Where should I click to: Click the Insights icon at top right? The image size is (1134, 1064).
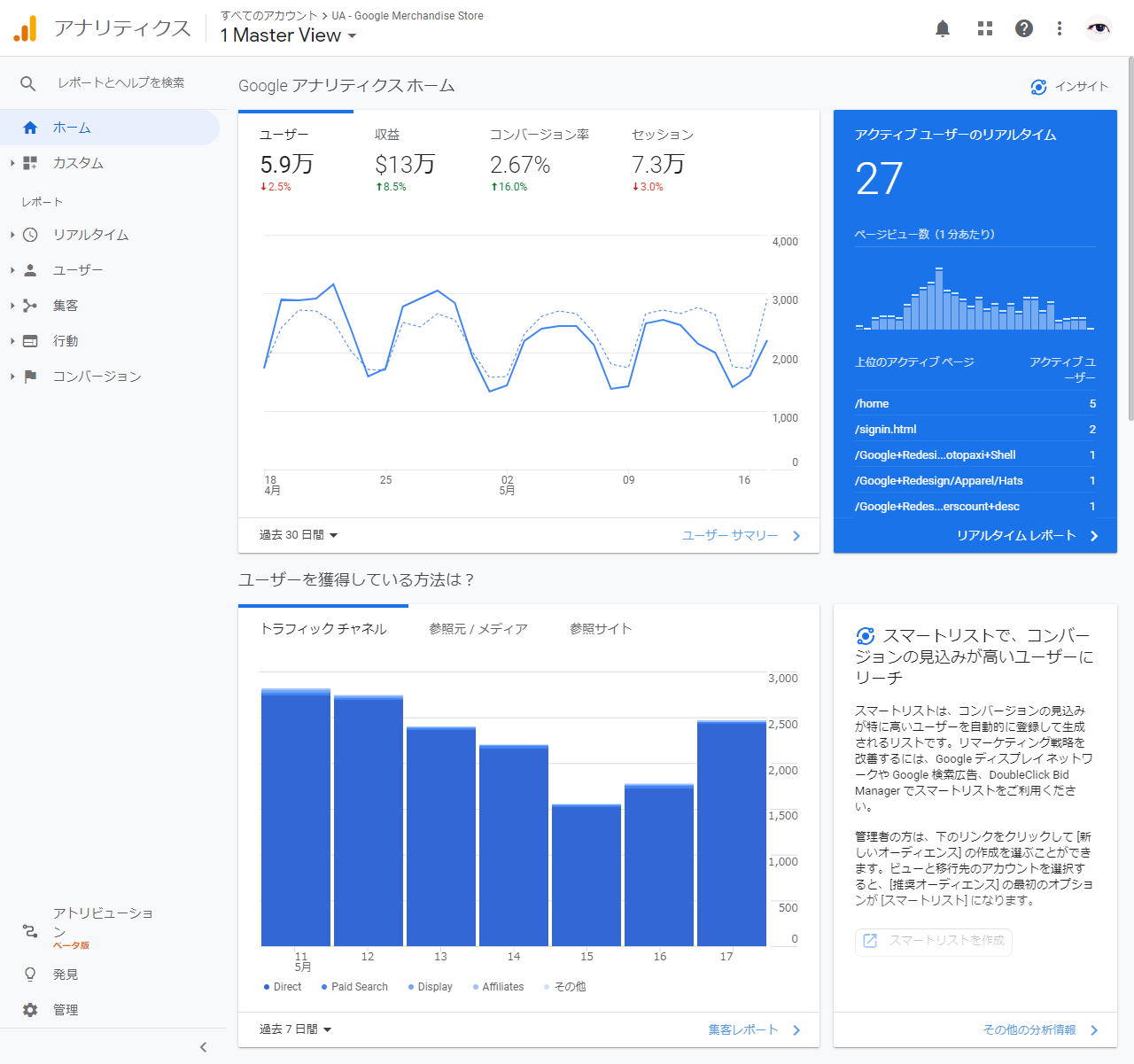pos(1039,87)
